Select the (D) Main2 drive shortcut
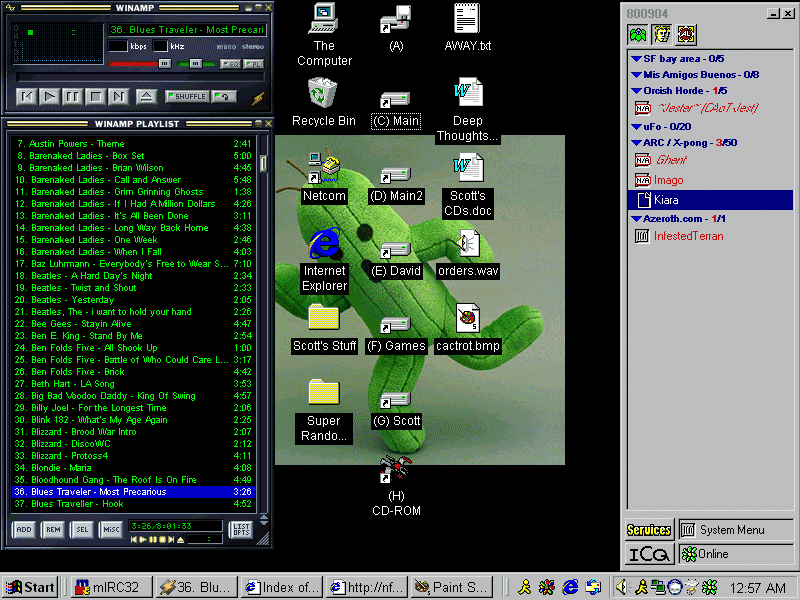This screenshot has height=600, width=800. (x=396, y=185)
